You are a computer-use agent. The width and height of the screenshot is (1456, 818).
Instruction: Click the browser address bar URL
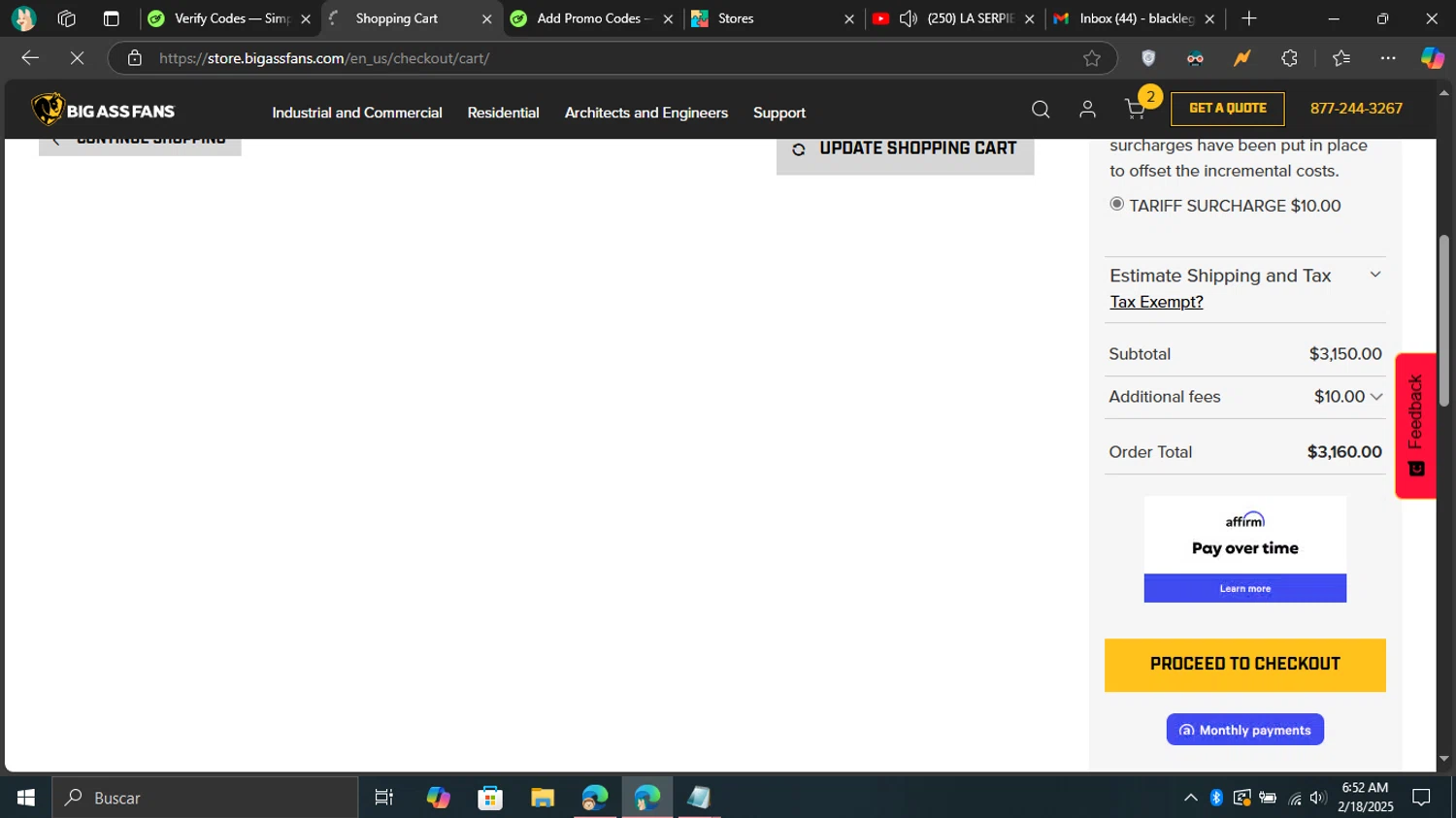coord(324,58)
